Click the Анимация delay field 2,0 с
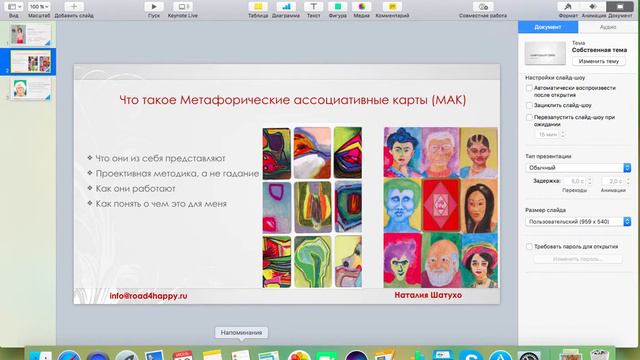 click(613, 181)
